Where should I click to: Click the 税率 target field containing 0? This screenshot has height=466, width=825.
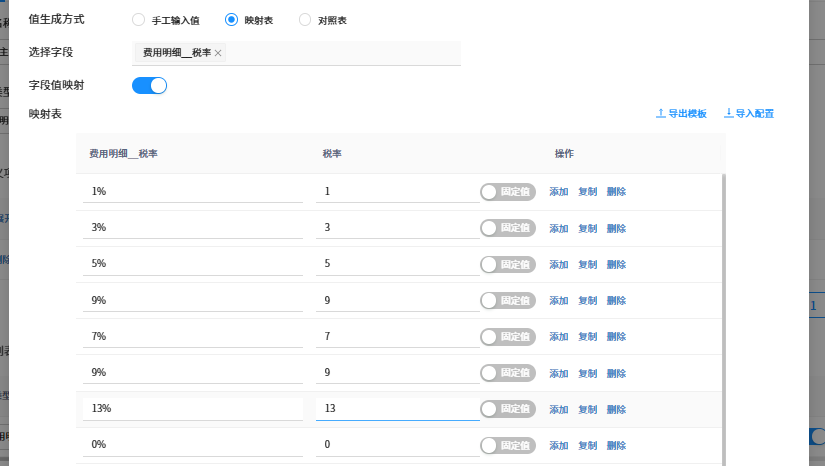(x=398, y=444)
